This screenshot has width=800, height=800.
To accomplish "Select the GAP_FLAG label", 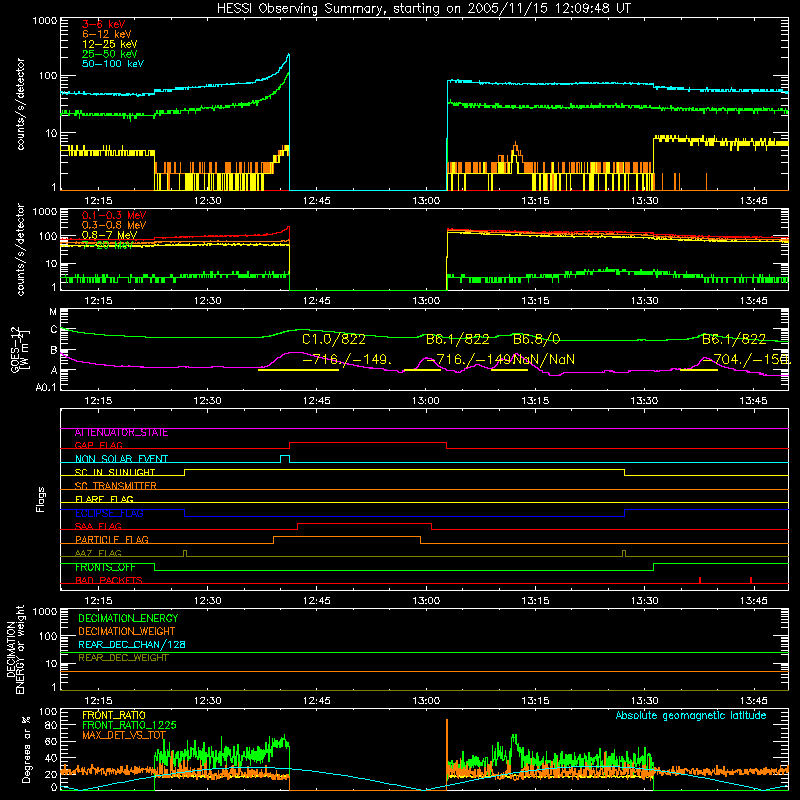I will [x=98, y=445].
